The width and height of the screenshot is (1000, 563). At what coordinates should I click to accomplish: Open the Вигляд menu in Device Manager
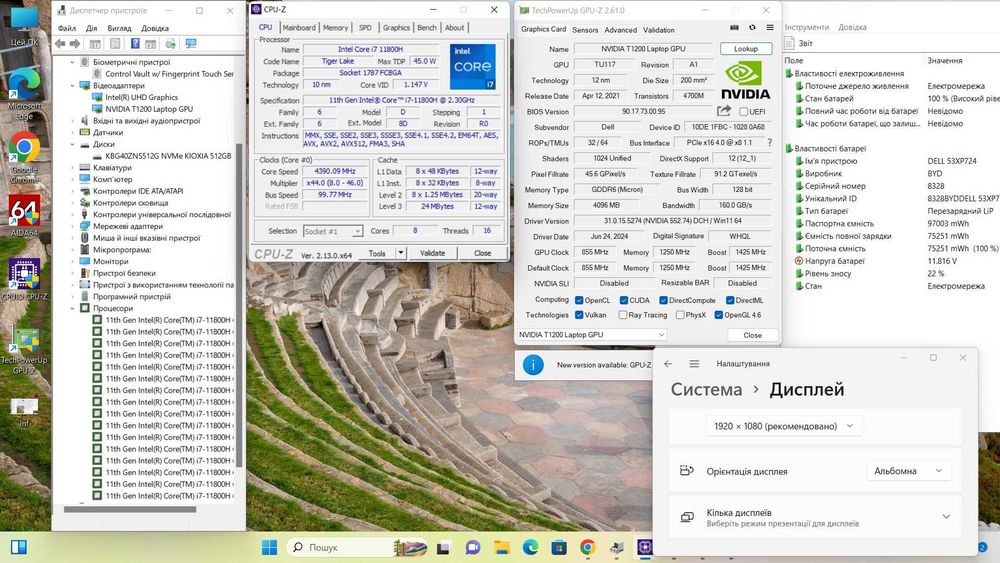pyautogui.click(x=119, y=28)
